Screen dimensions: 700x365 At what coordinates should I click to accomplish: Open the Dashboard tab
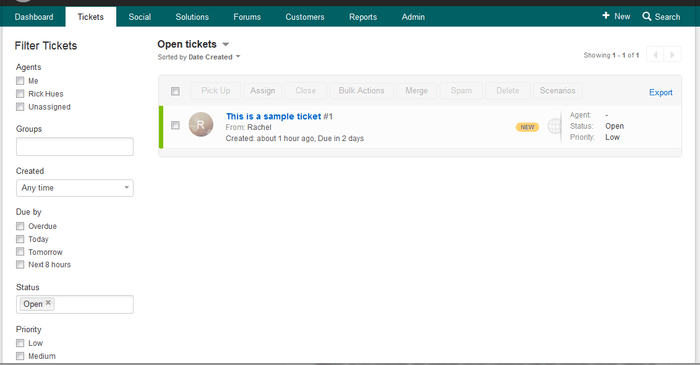34,17
